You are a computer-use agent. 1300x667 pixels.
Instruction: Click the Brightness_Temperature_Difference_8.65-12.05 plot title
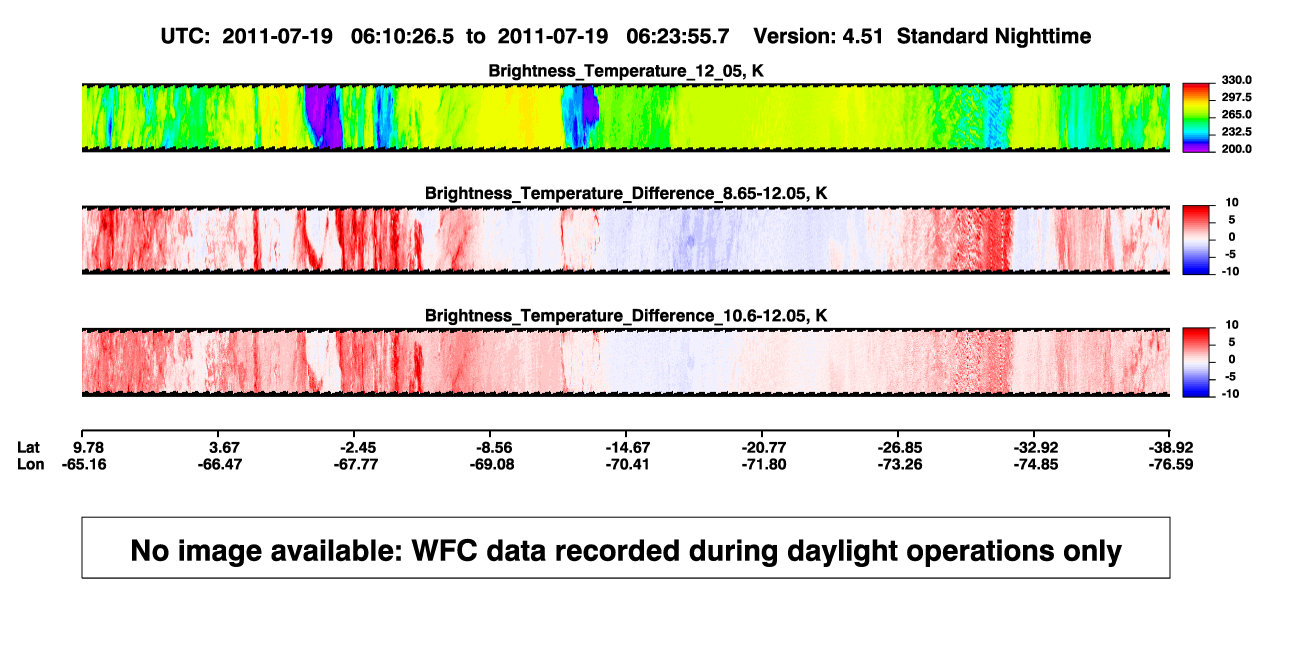tap(626, 193)
